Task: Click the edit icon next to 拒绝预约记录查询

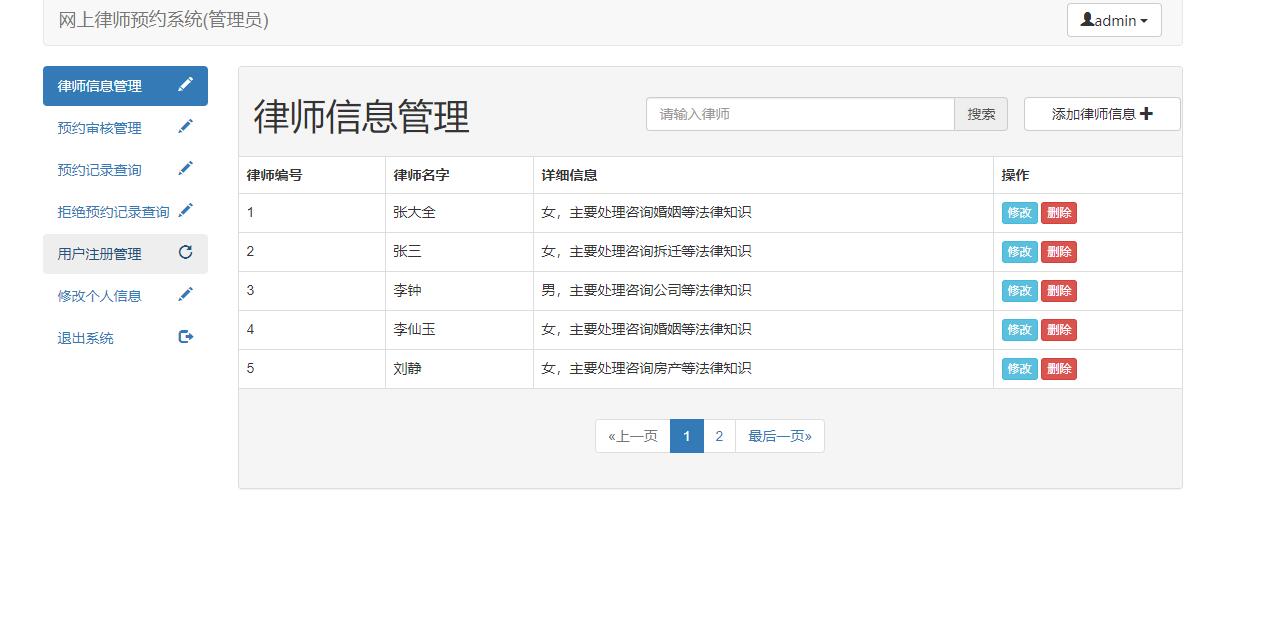Action: (185, 210)
